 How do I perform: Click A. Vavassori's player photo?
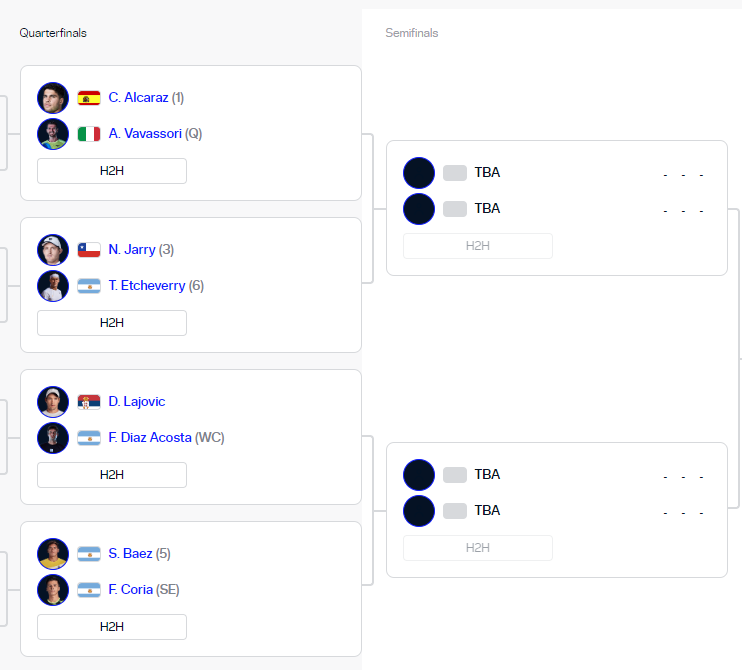click(53, 134)
